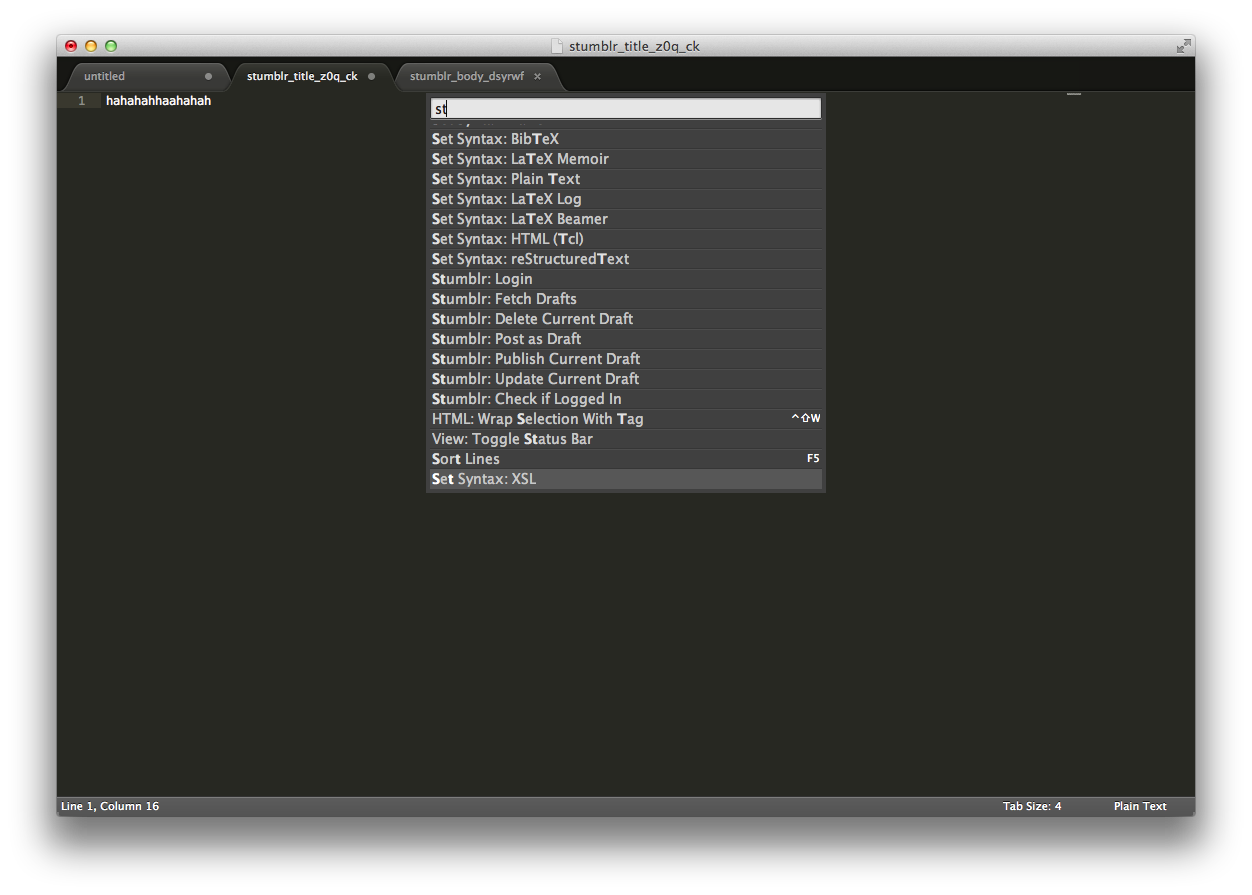This screenshot has width=1252, height=895.
Task: Select View: Toggle Status Bar
Action: click(x=626, y=439)
